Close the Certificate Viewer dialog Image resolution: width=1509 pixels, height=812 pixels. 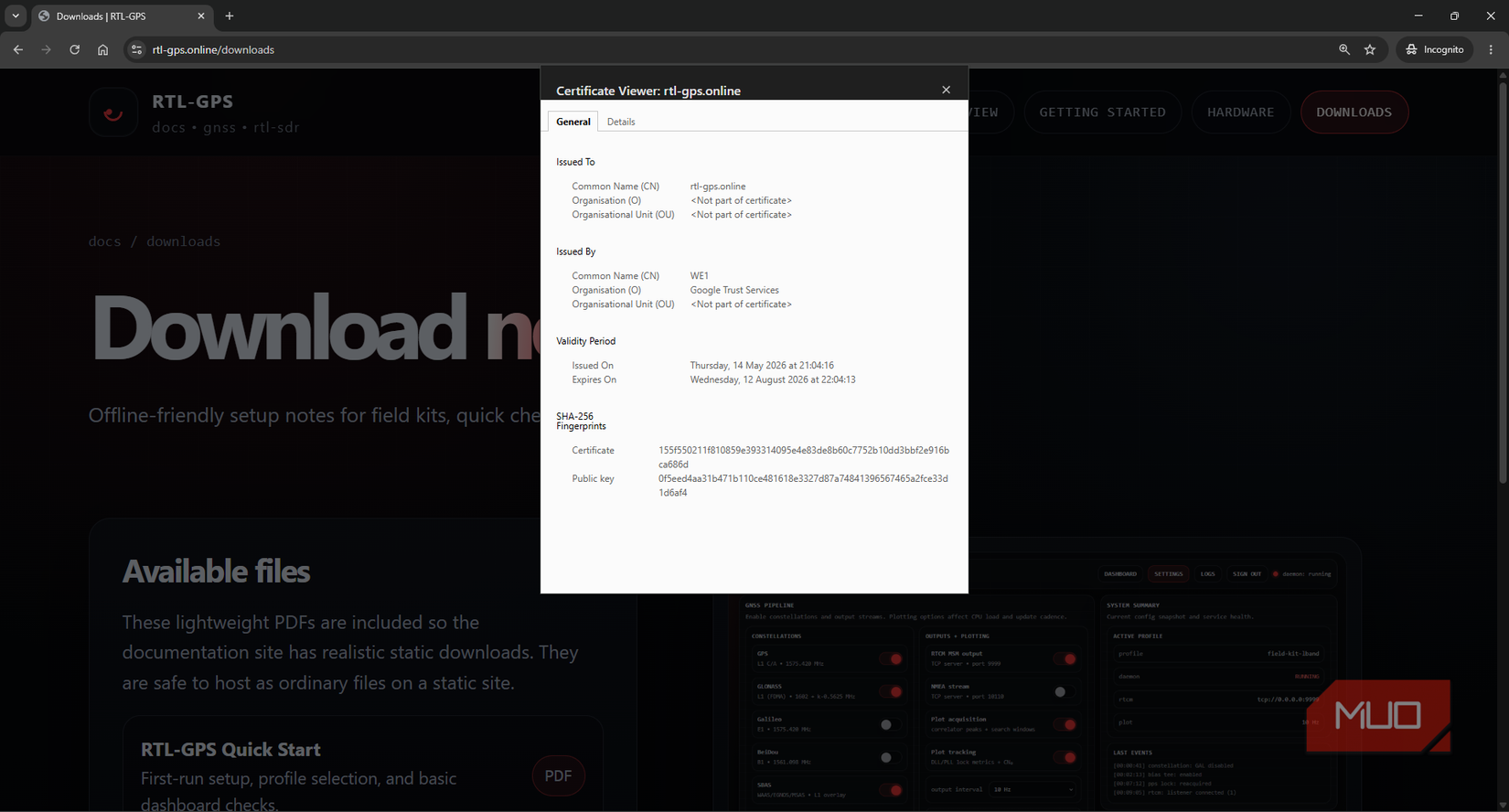tap(946, 90)
